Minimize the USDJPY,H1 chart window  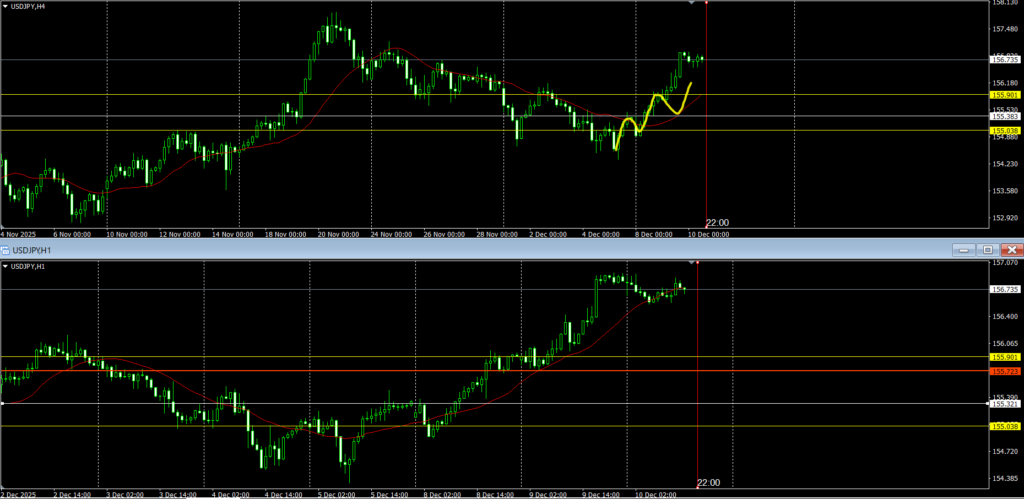[x=964, y=249]
